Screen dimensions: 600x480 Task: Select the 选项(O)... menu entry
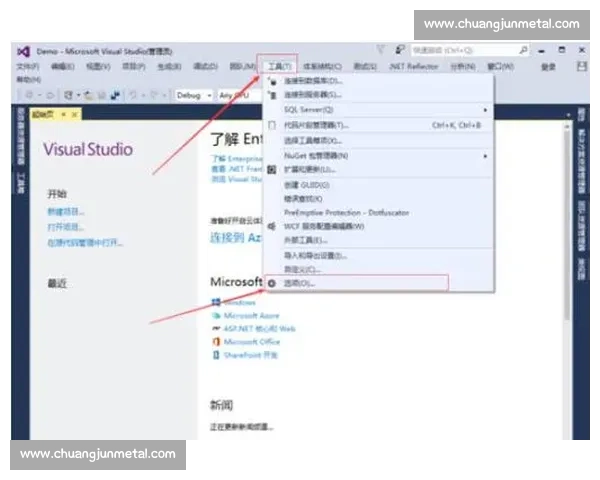[357, 283]
